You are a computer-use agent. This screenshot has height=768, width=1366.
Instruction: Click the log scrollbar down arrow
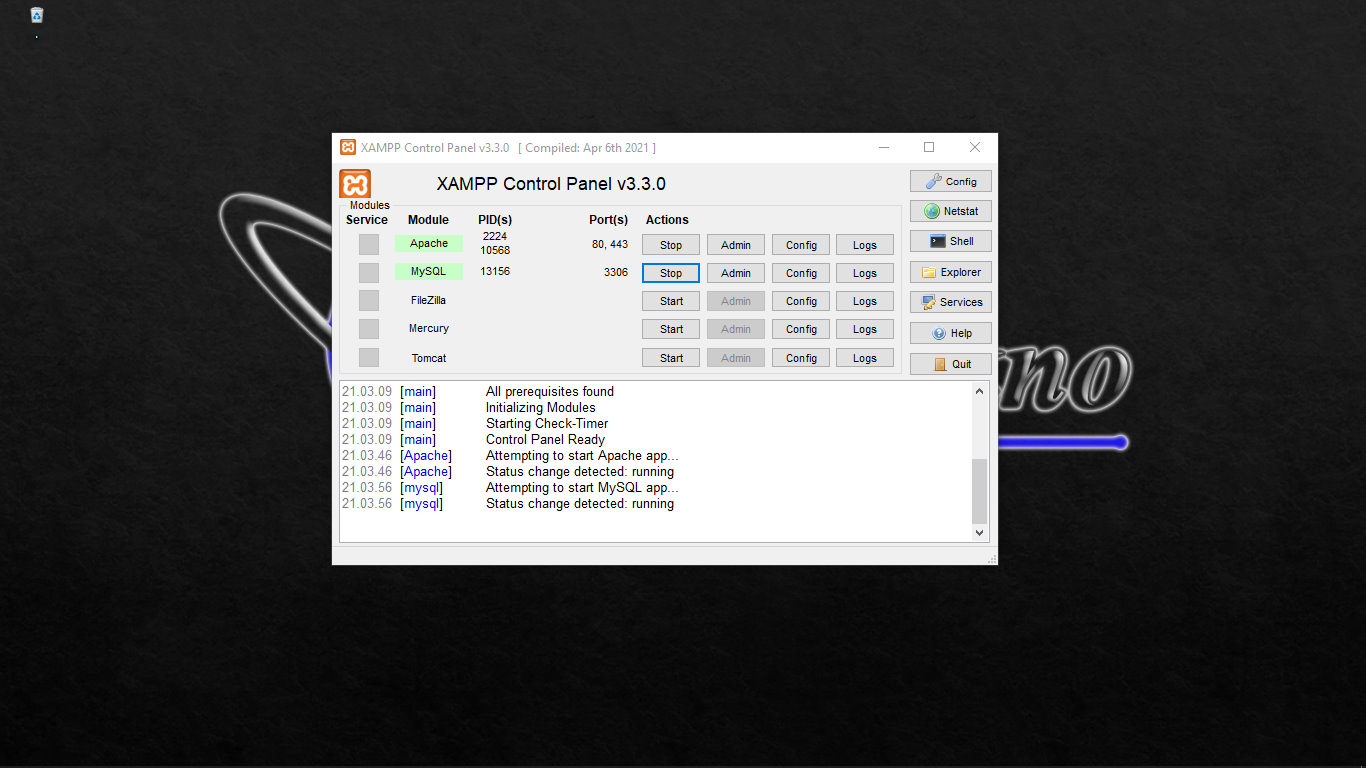click(980, 533)
